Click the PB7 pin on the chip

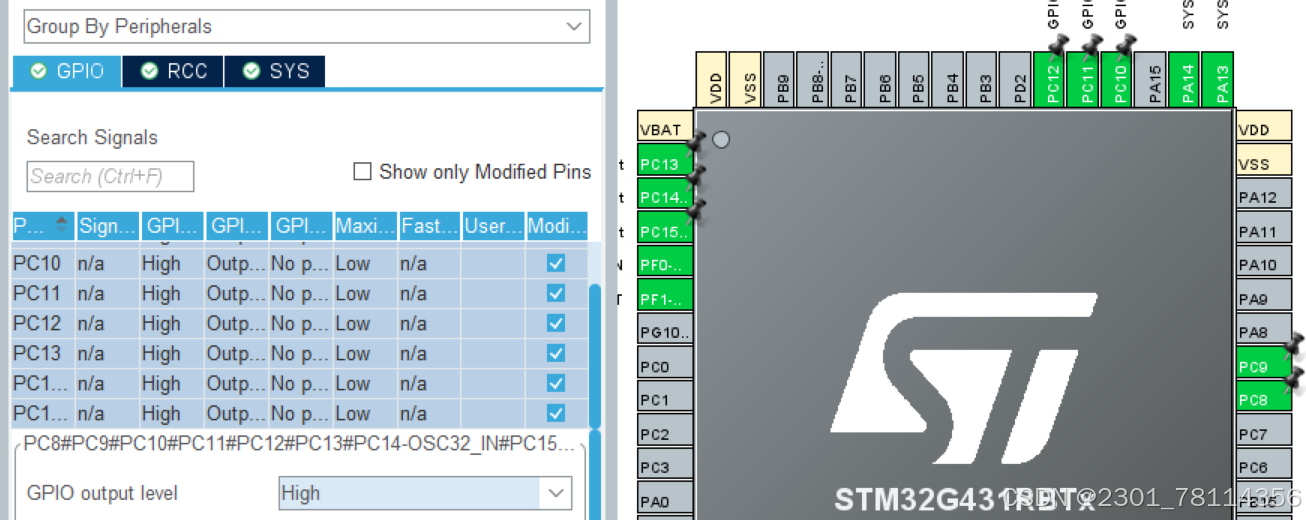pyautogui.click(x=849, y=78)
